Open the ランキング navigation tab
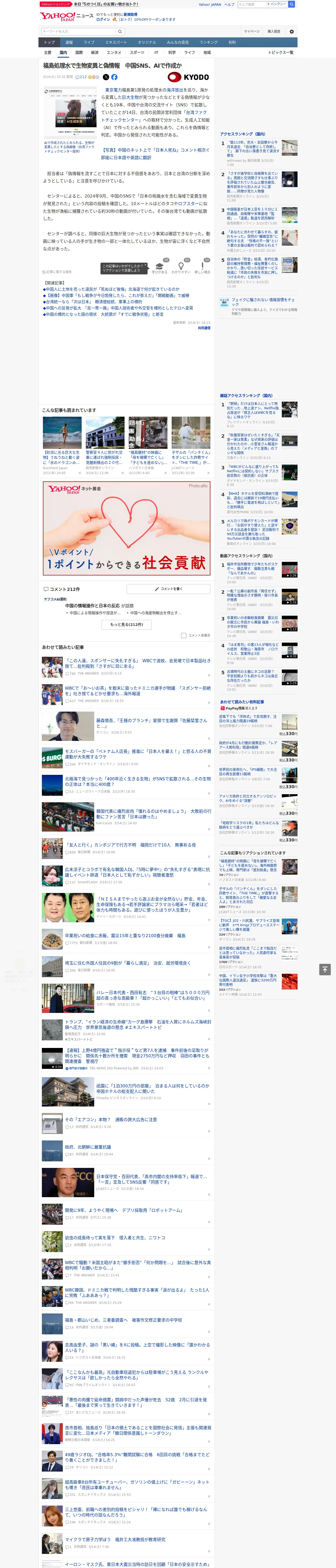This screenshot has height=1568, width=336. 209,43
